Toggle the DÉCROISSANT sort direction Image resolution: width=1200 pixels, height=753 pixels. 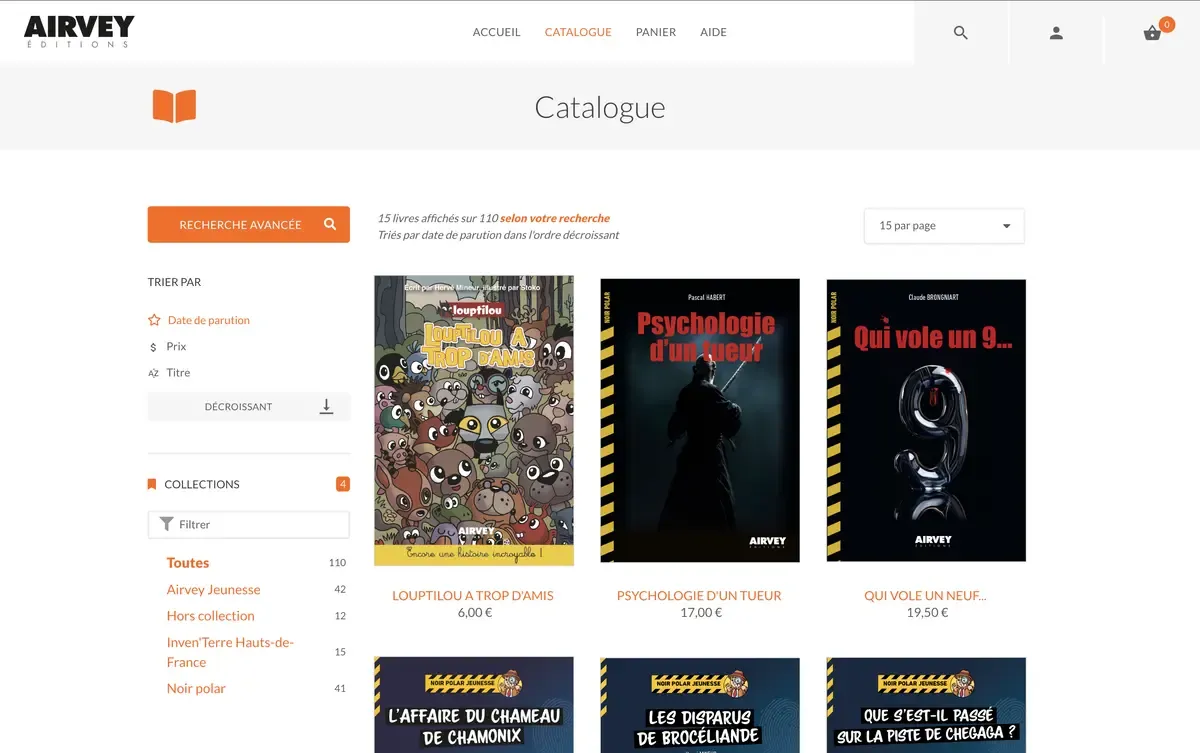pyautogui.click(x=248, y=406)
